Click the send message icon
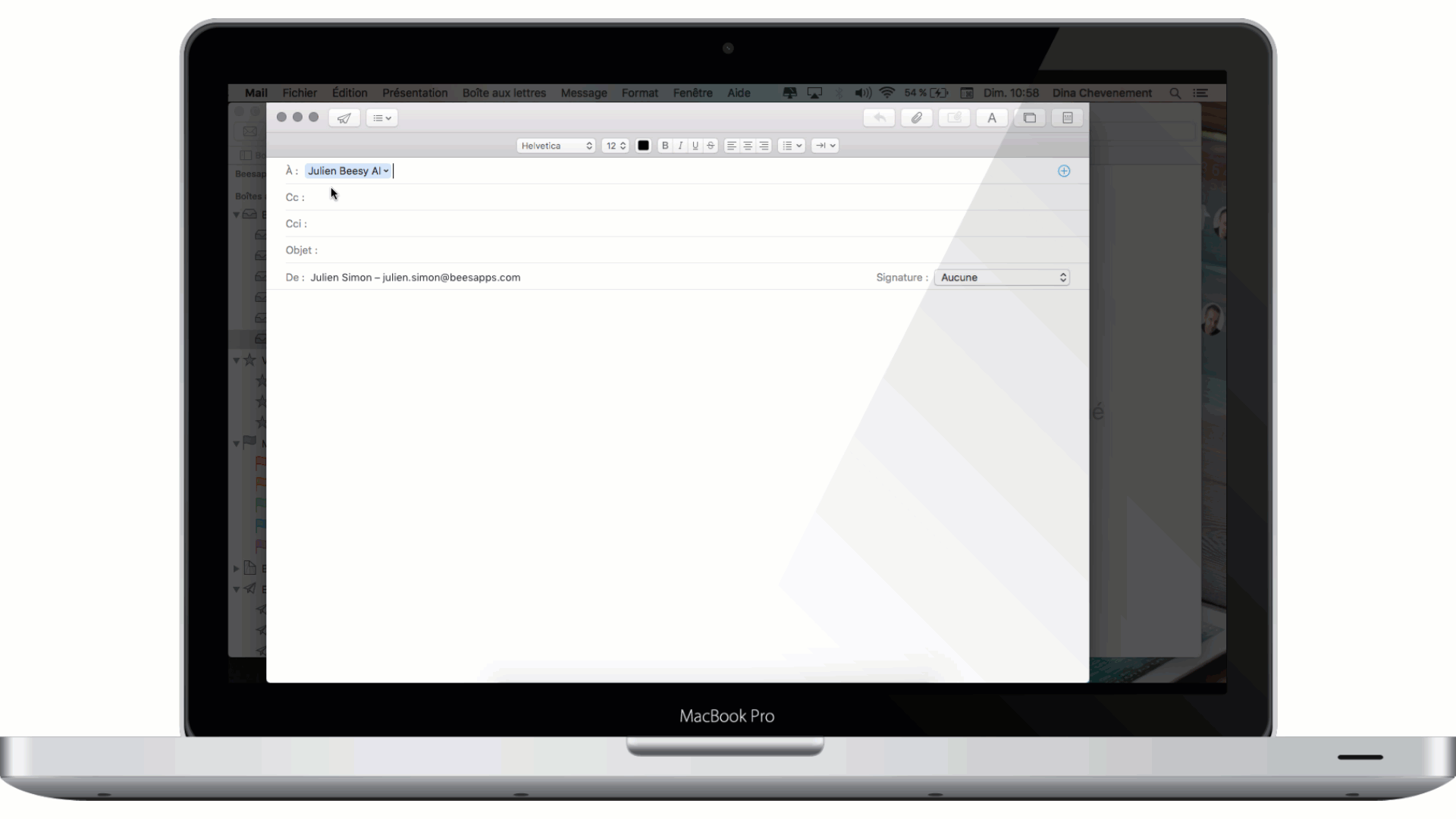Viewport: 1456px width, 819px height. click(344, 118)
